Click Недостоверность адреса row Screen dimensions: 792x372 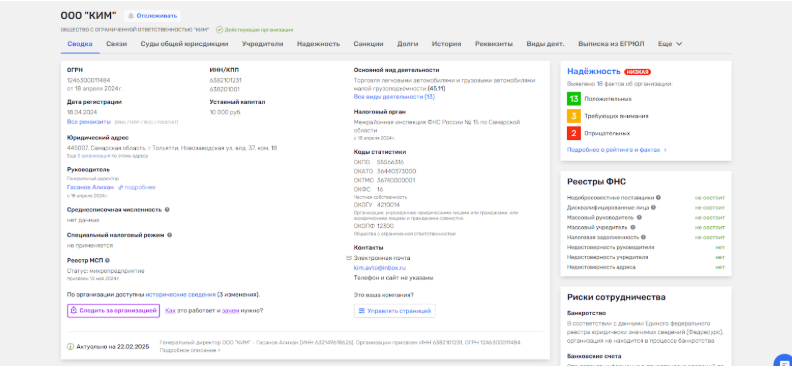coord(646,267)
